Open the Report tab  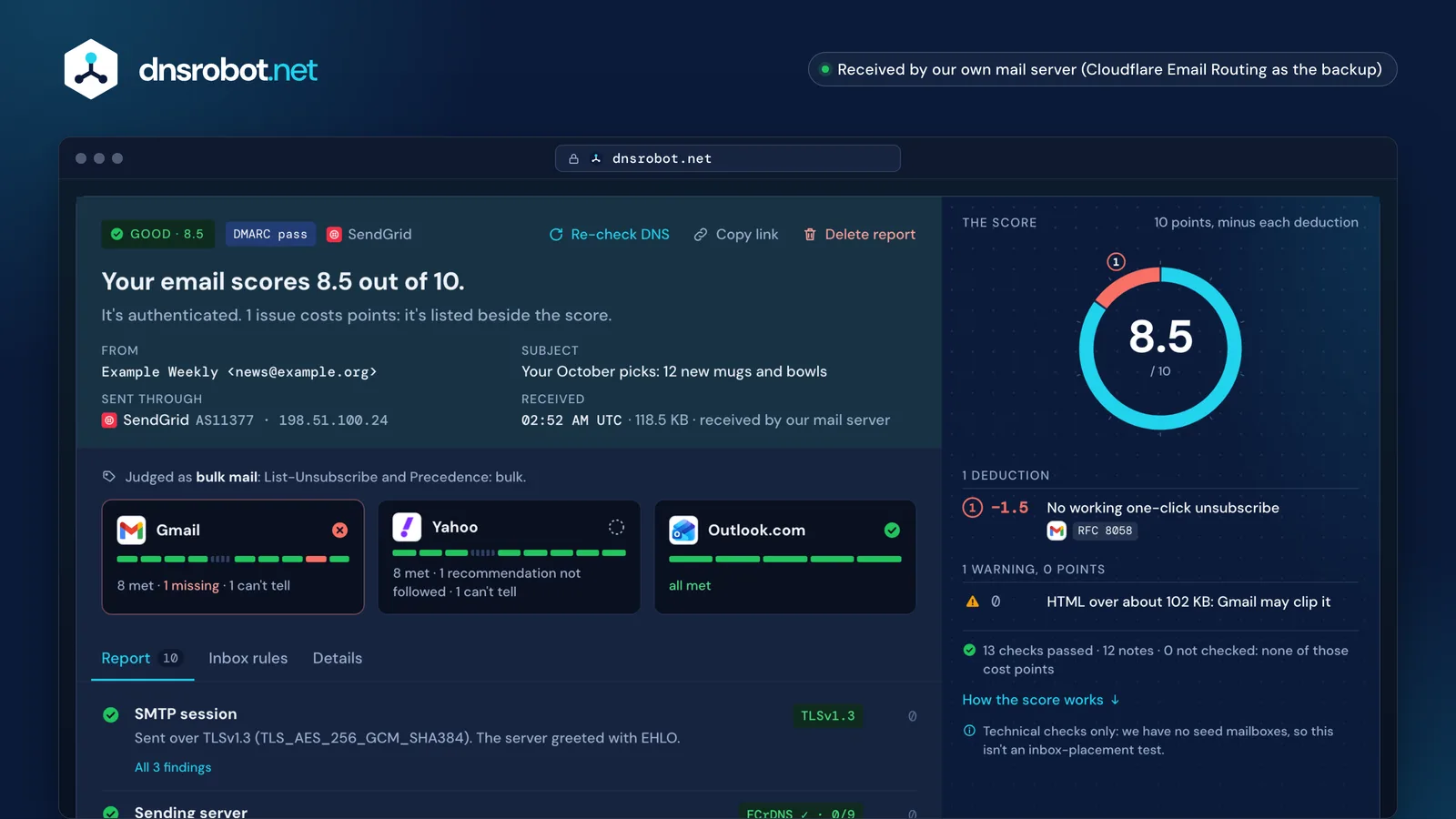[x=142, y=658]
